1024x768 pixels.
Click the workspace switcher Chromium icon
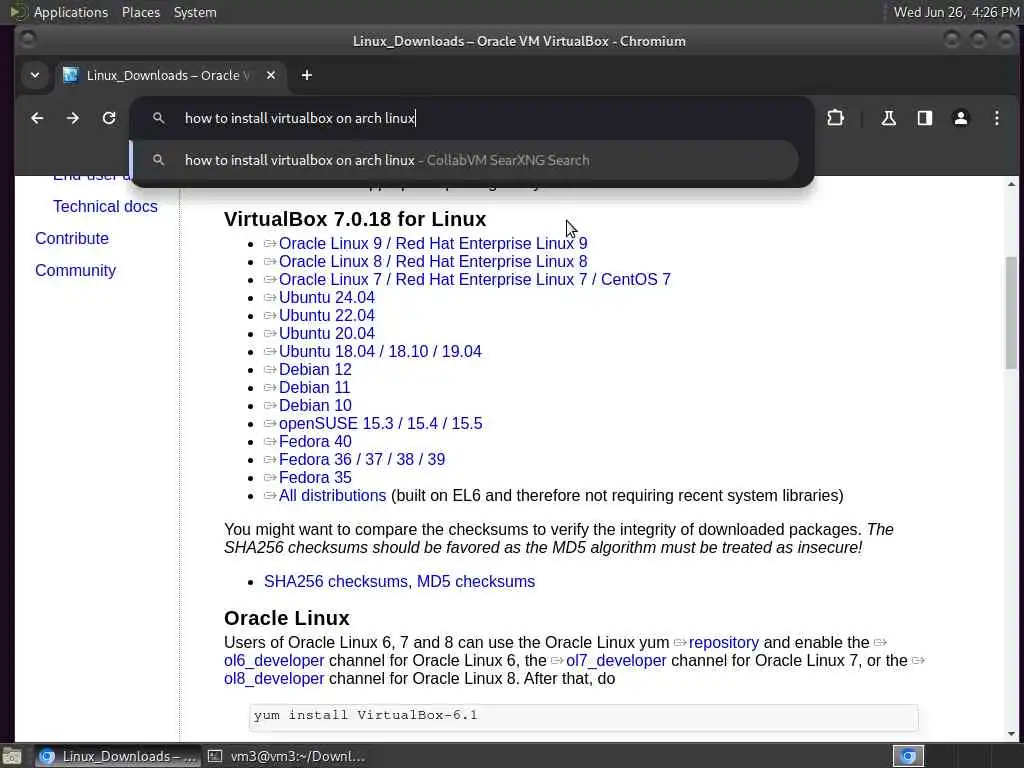(x=908, y=756)
